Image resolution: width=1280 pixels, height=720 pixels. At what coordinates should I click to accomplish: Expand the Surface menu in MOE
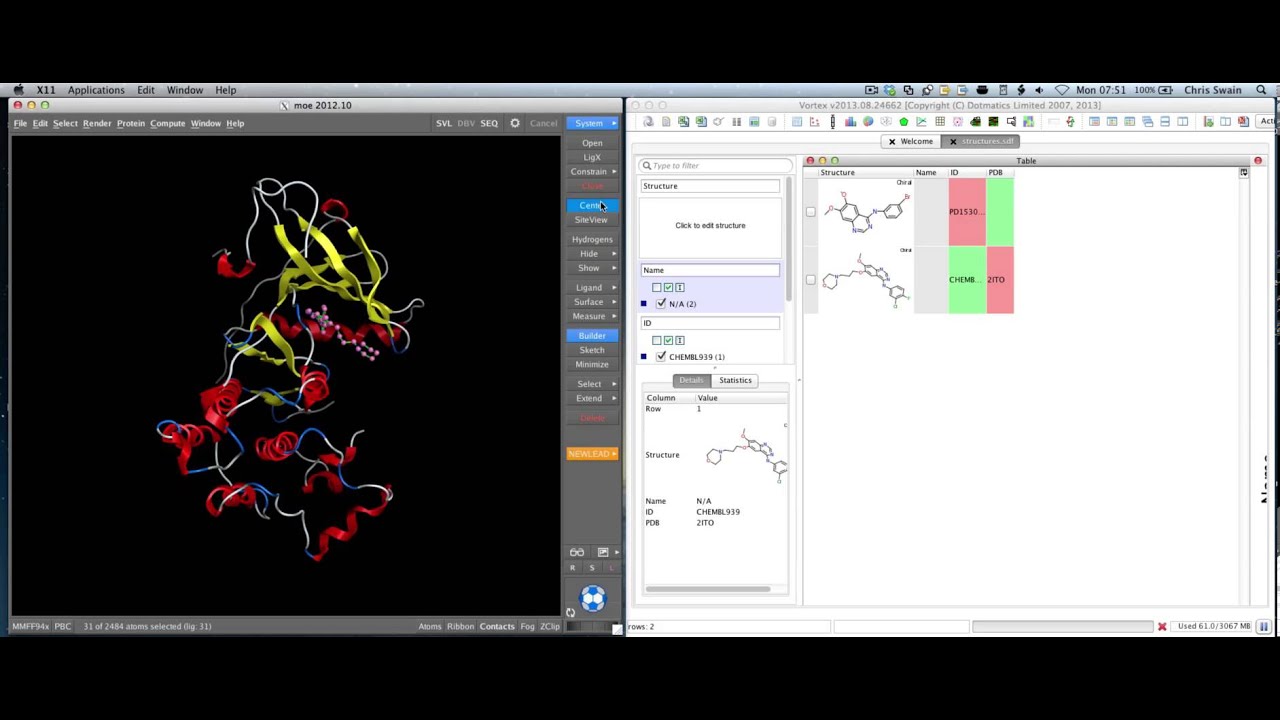592,302
